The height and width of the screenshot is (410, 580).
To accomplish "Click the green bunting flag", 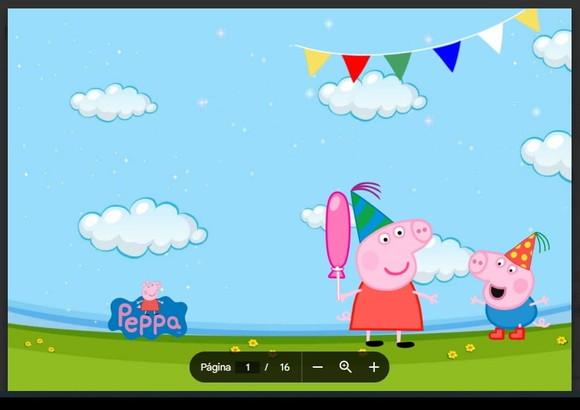I will [398, 65].
